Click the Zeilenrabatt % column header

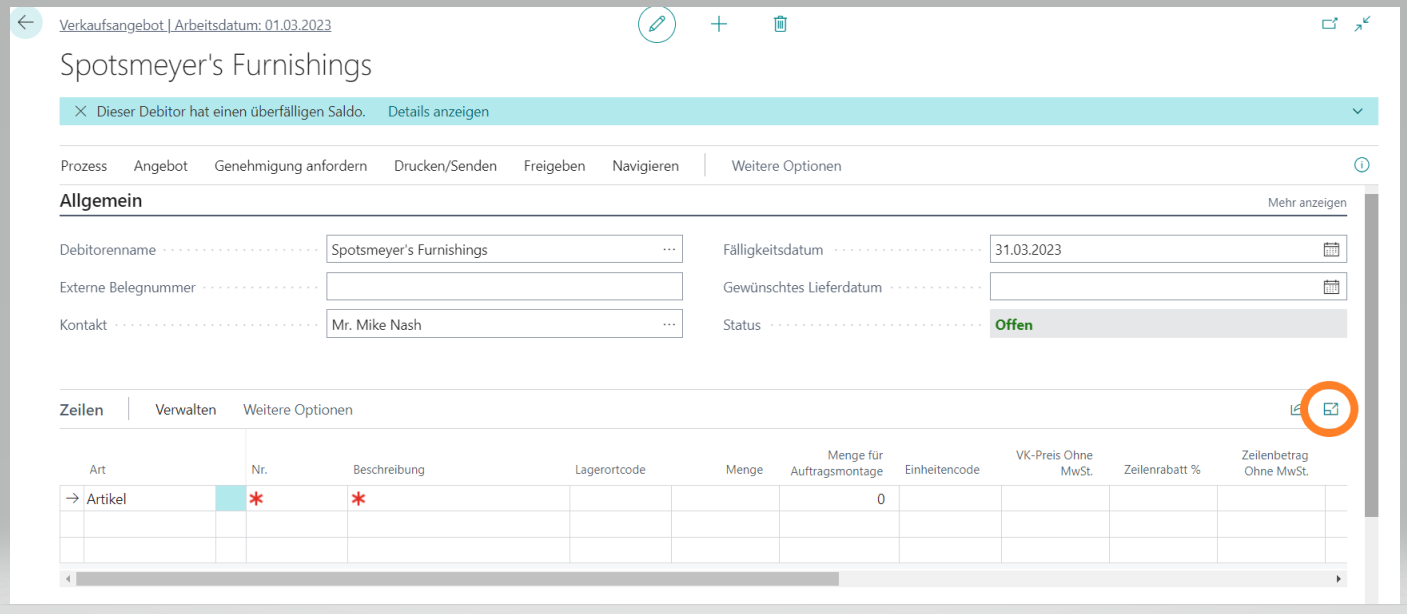click(x=1162, y=470)
